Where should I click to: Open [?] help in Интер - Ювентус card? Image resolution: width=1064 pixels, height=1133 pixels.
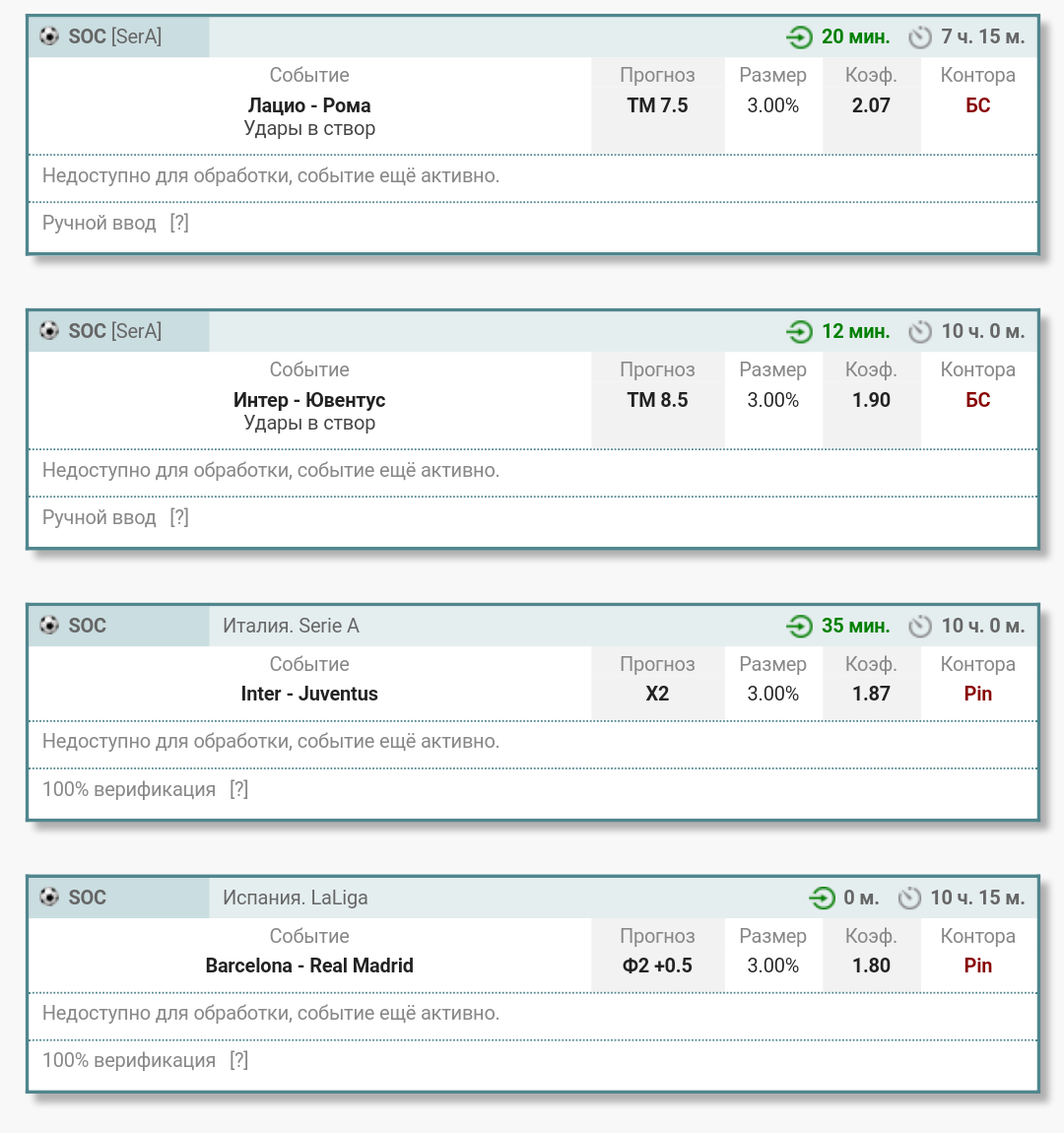[x=179, y=517]
